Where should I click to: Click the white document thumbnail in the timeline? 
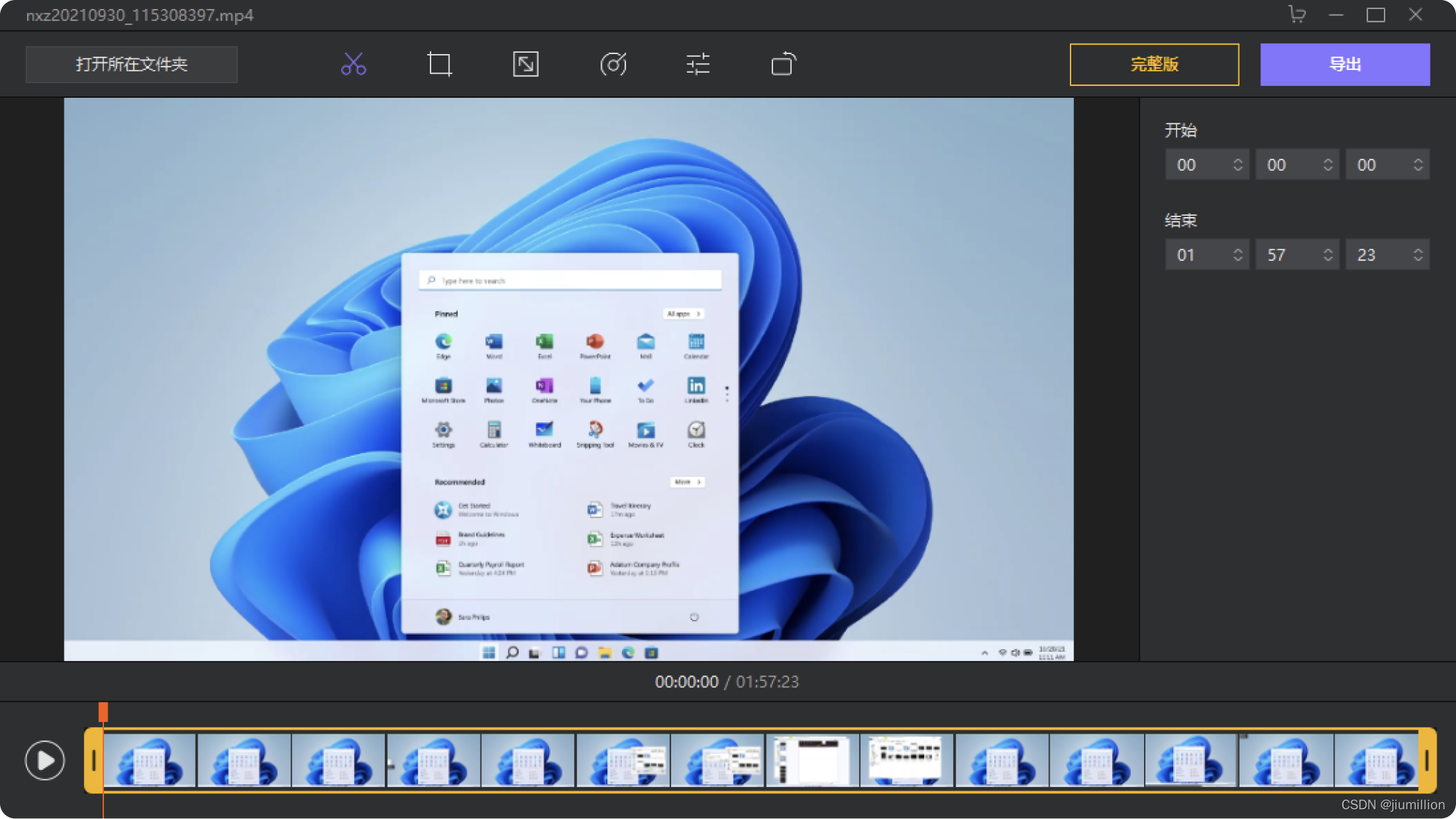[x=812, y=761]
